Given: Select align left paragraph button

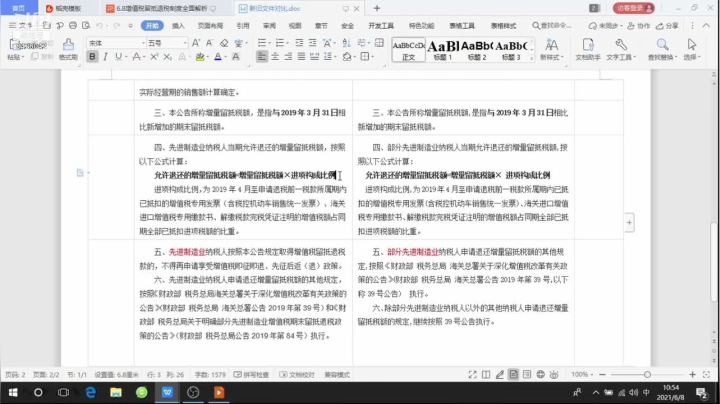Looking at the screenshot, I should (262, 56).
